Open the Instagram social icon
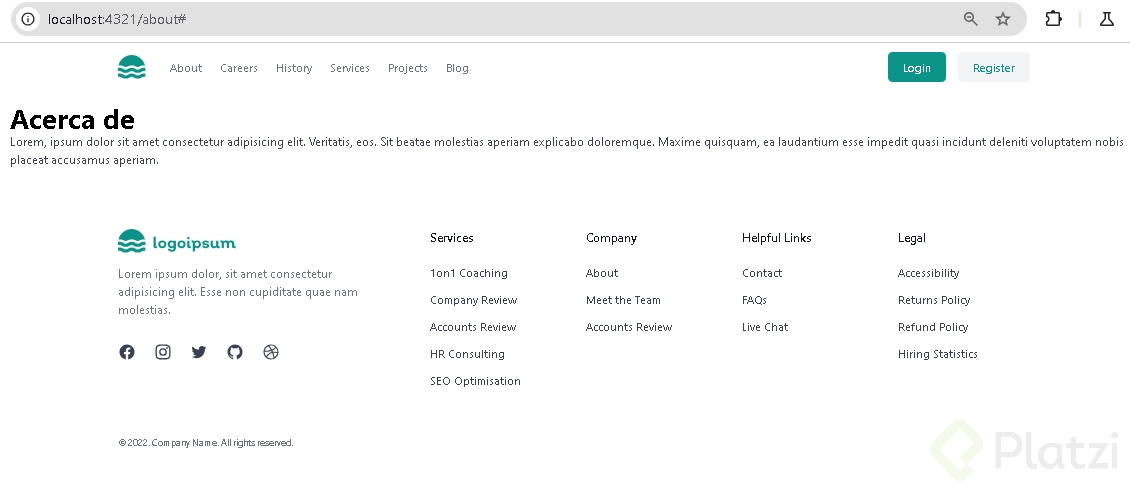 [163, 352]
